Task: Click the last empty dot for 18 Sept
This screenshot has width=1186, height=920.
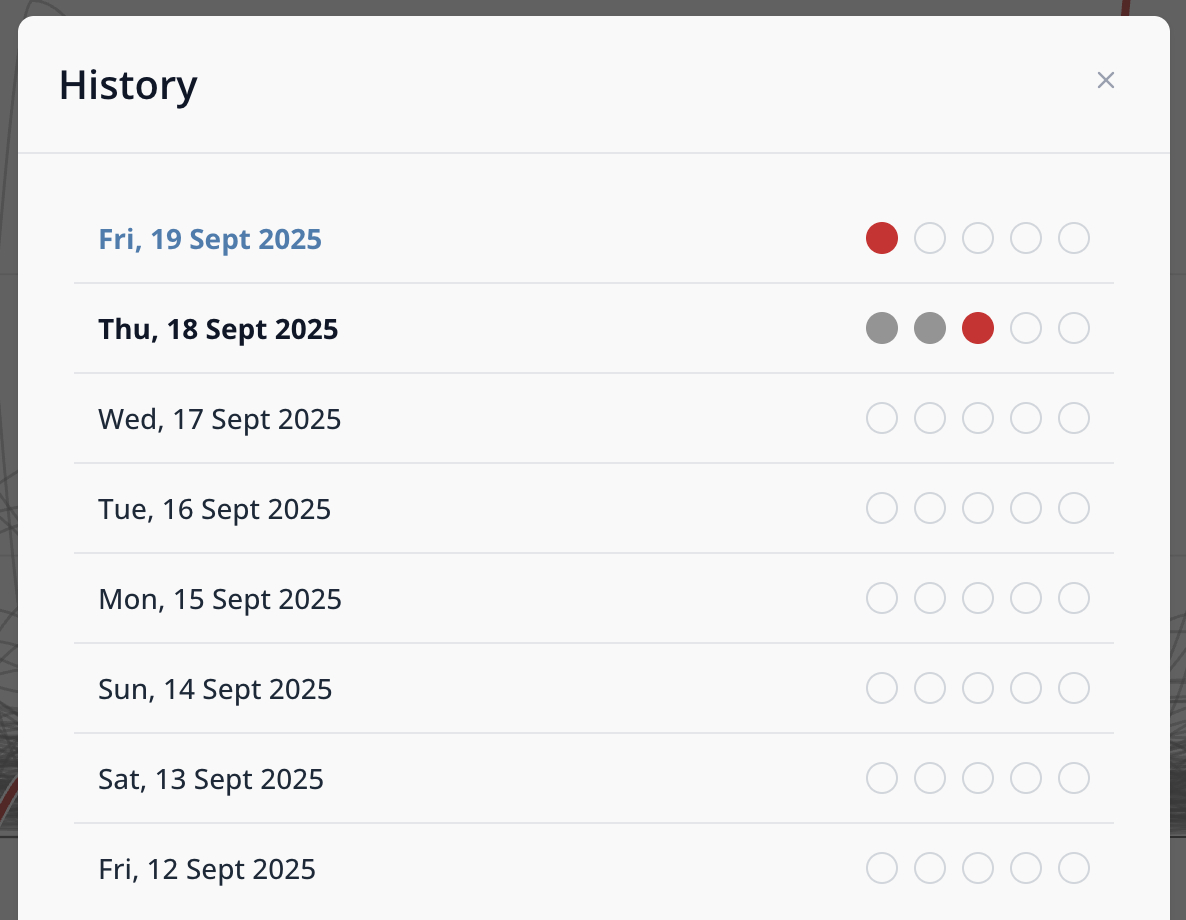Action: click(1074, 329)
